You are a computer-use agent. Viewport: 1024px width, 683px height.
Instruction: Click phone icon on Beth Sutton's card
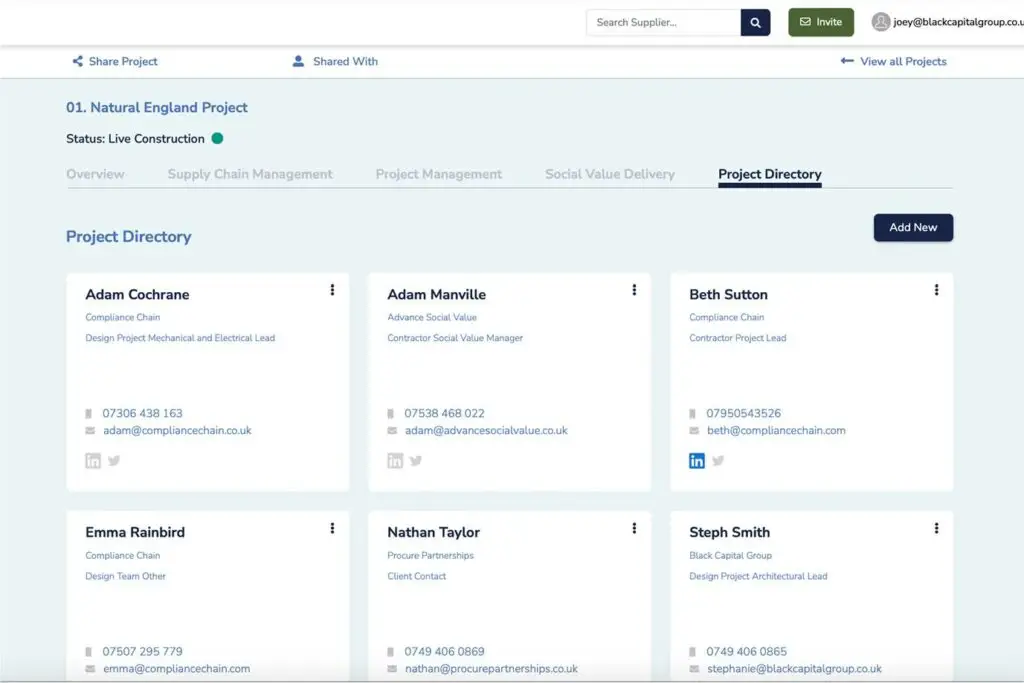click(692, 413)
